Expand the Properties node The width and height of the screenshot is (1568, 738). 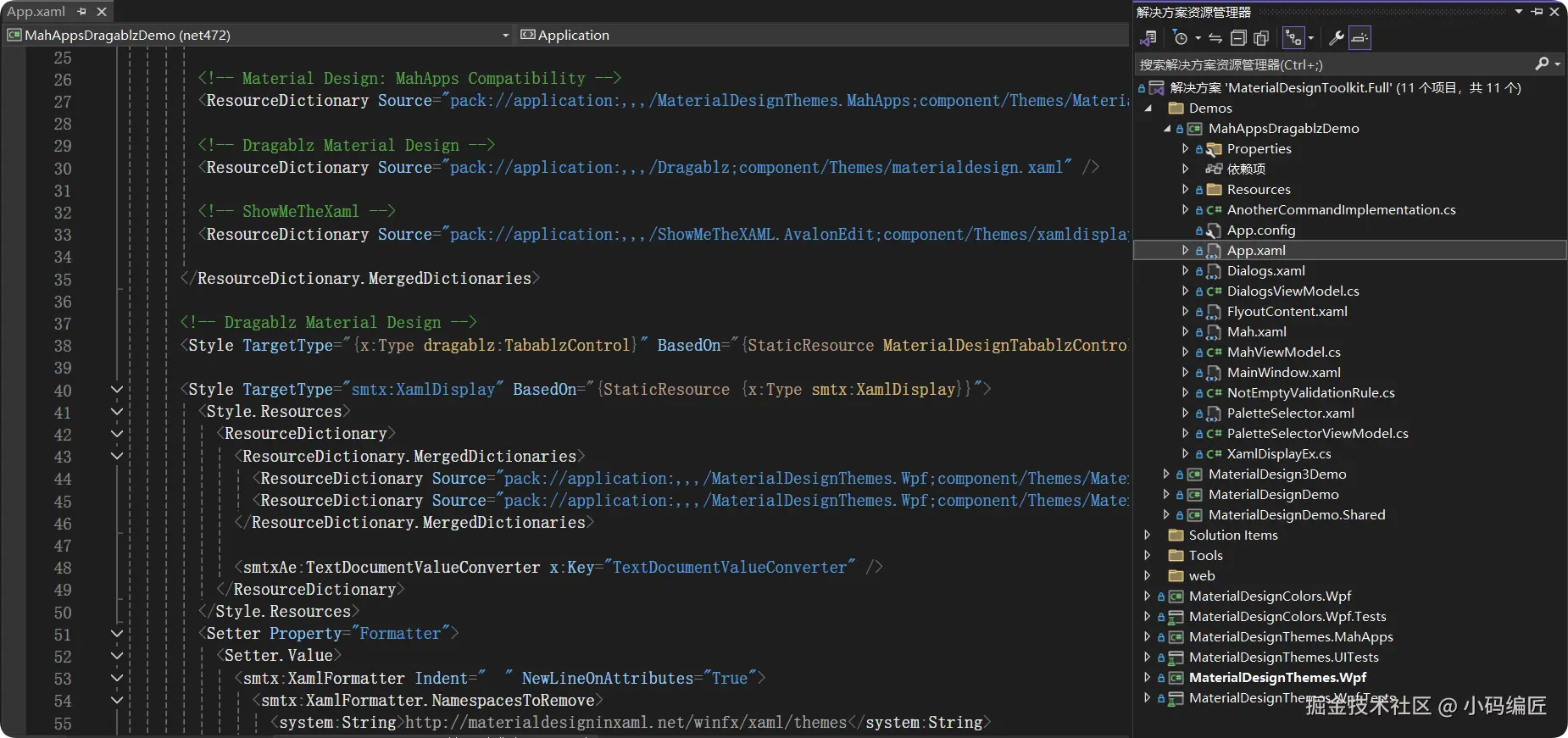click(1186, 149)
